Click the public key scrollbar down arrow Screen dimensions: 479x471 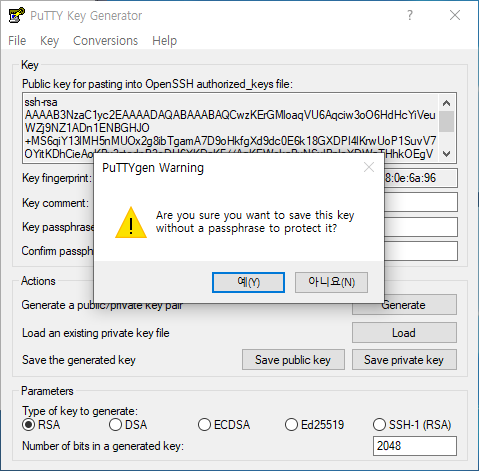(447, 154)
